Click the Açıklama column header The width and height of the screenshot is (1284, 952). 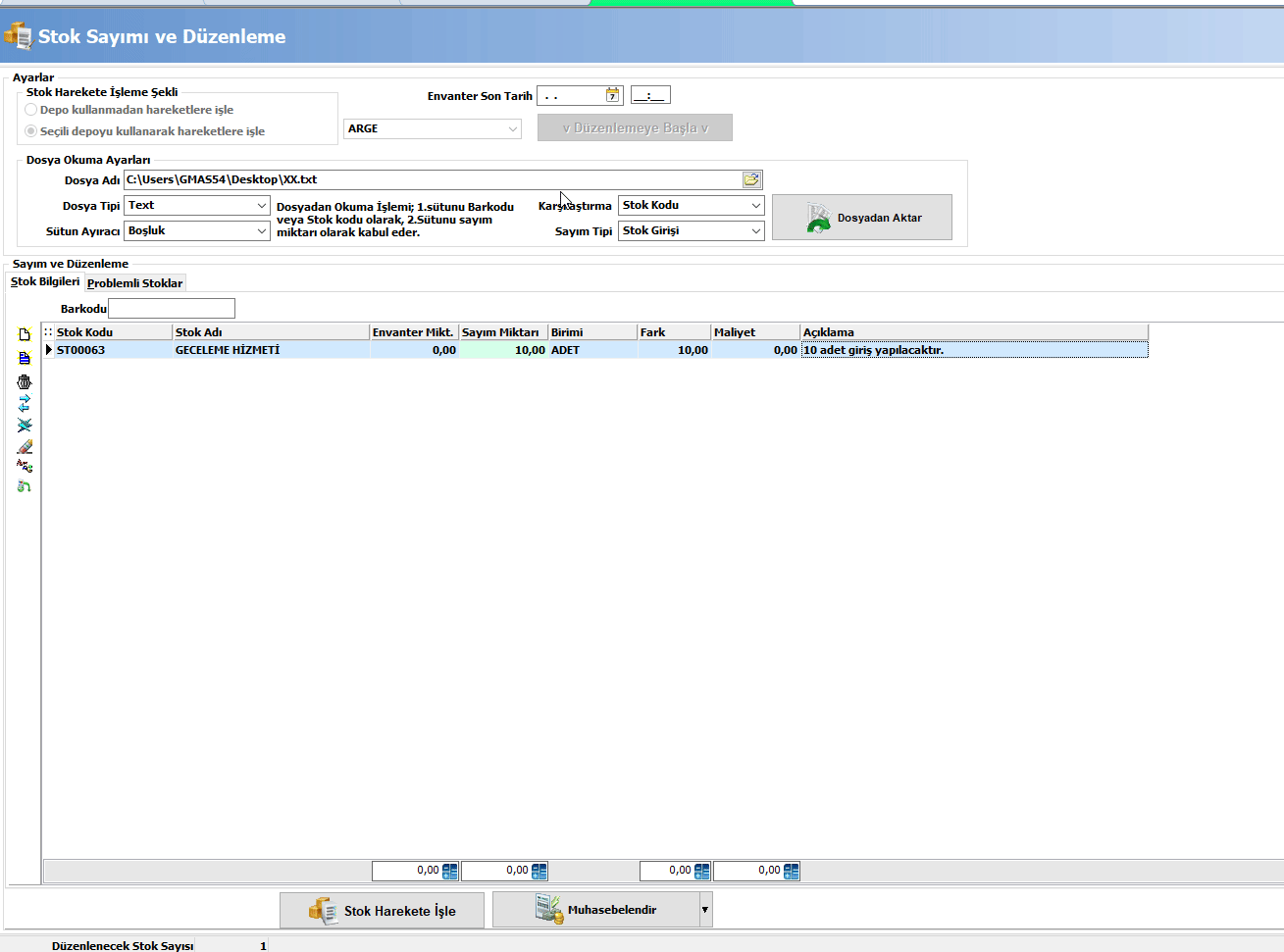tap(974, 332)
